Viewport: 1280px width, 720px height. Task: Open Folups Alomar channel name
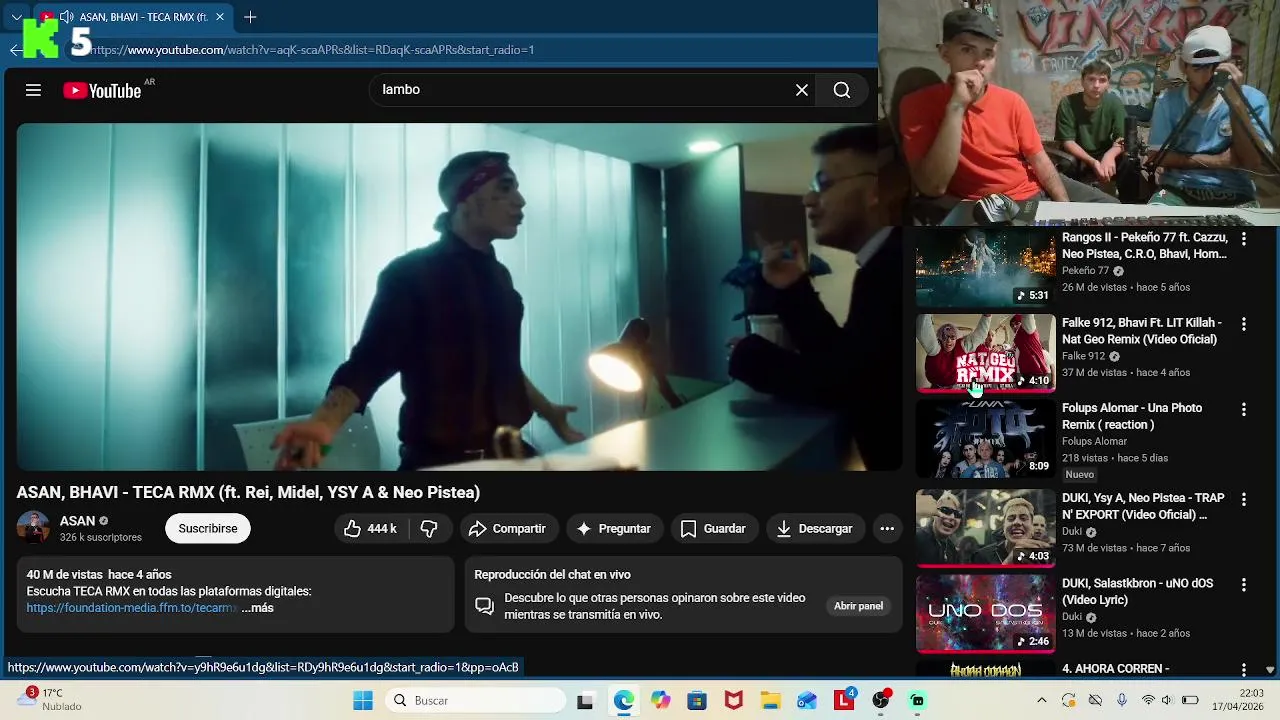[x=1094, y=441]
